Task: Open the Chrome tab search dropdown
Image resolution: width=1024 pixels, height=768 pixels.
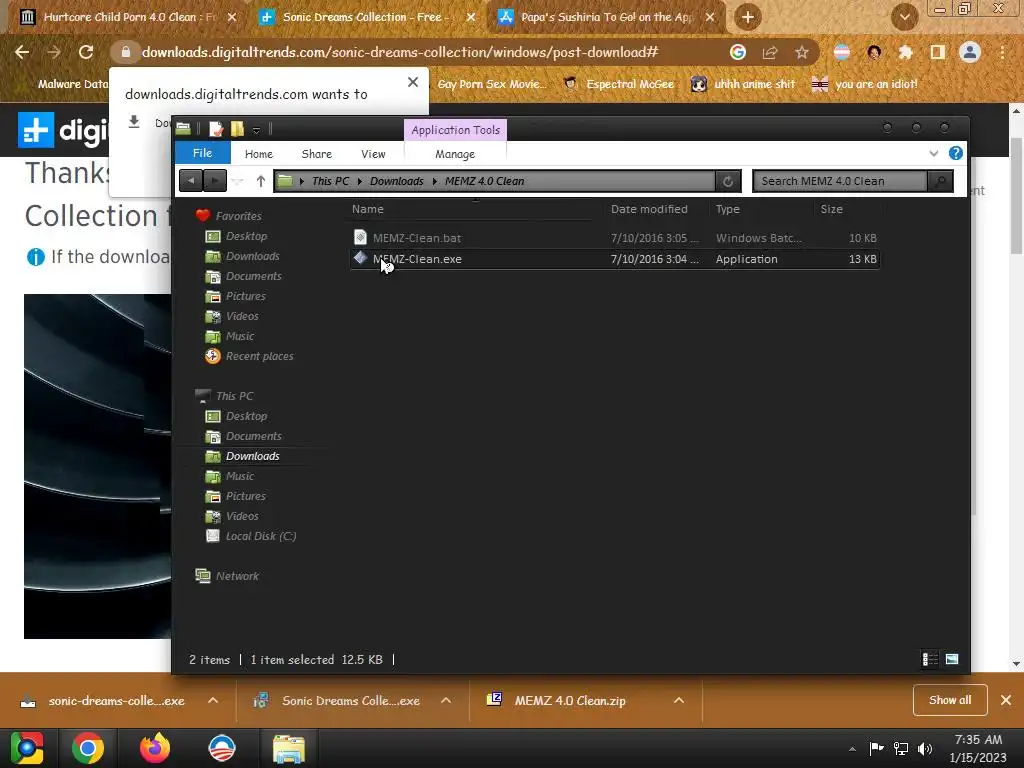Action: (904, 17)
